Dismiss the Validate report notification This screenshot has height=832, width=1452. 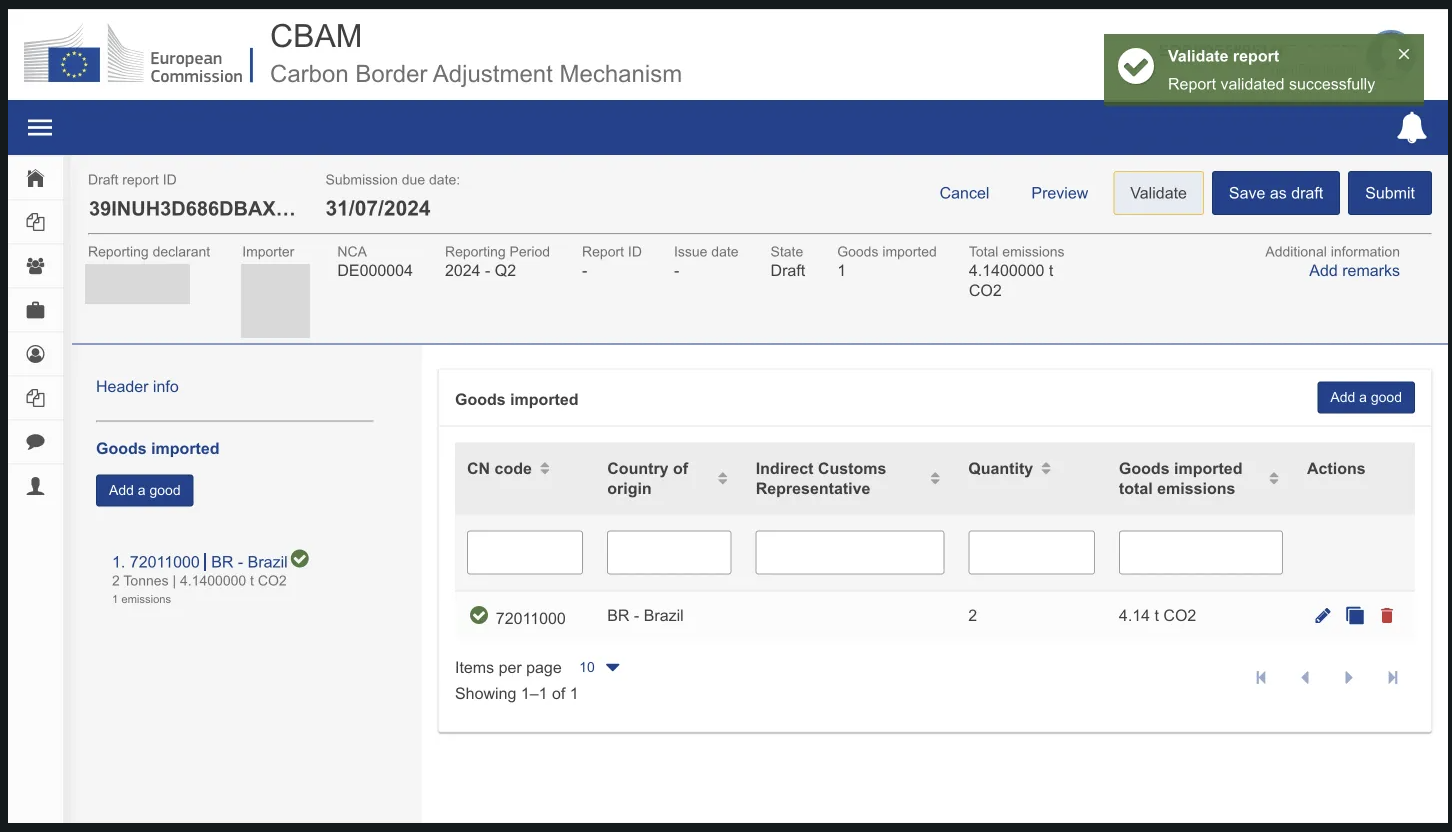click(1404, 55)
